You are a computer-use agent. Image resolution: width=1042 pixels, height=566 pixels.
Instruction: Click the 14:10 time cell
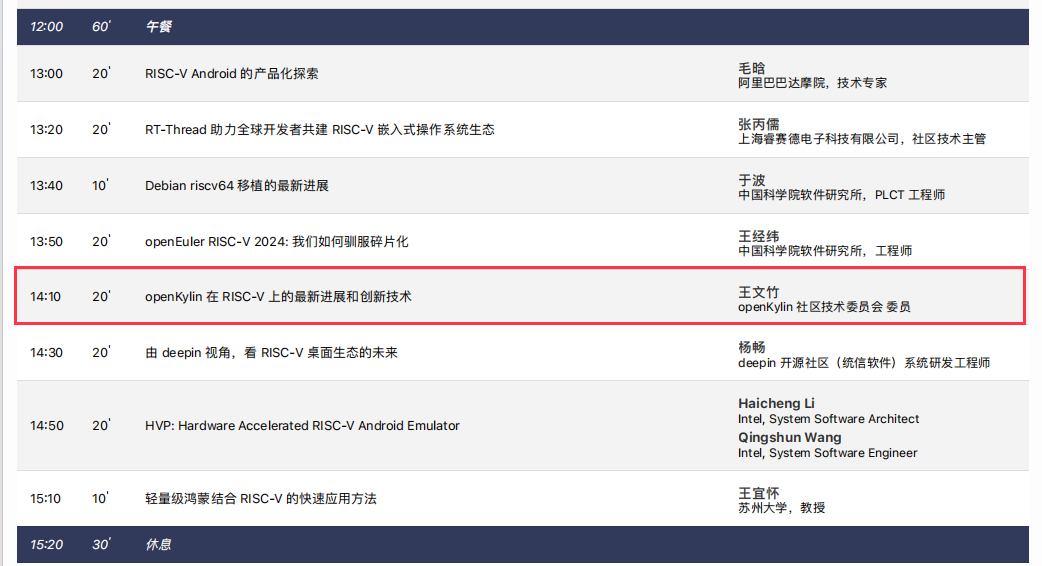[46, 297]
